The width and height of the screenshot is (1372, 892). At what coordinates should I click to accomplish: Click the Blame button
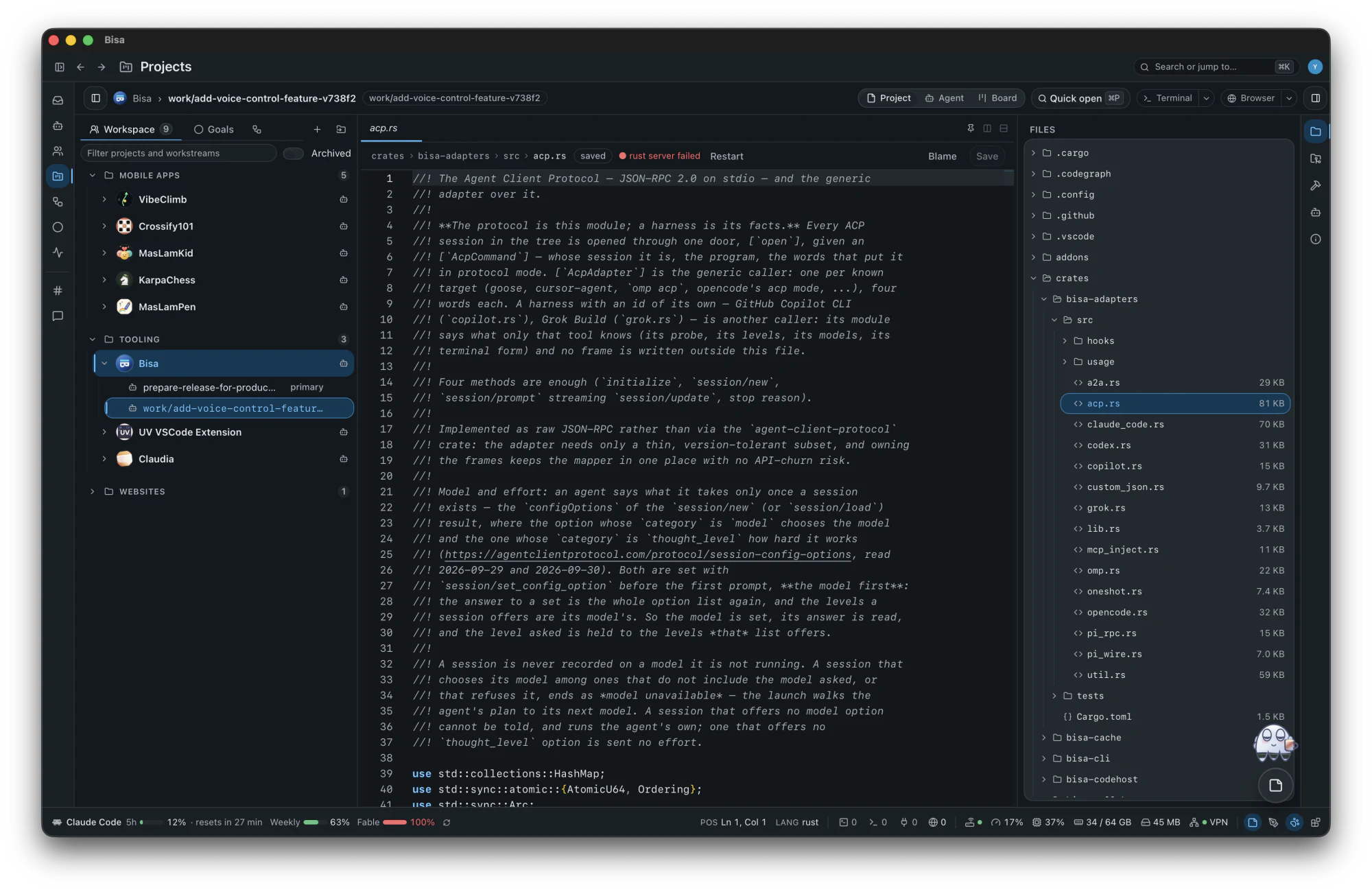pyautogui.click(x=942, y=156)
